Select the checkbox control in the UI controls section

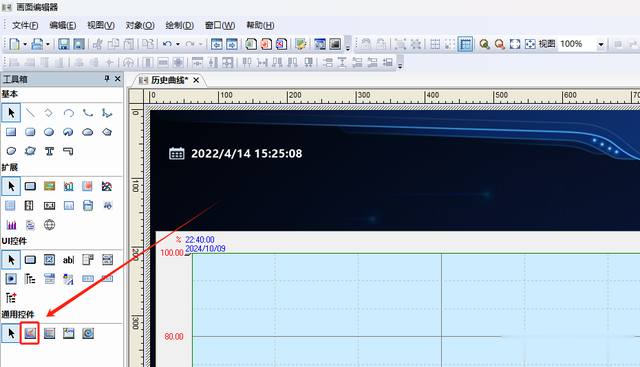pos(49,260)
